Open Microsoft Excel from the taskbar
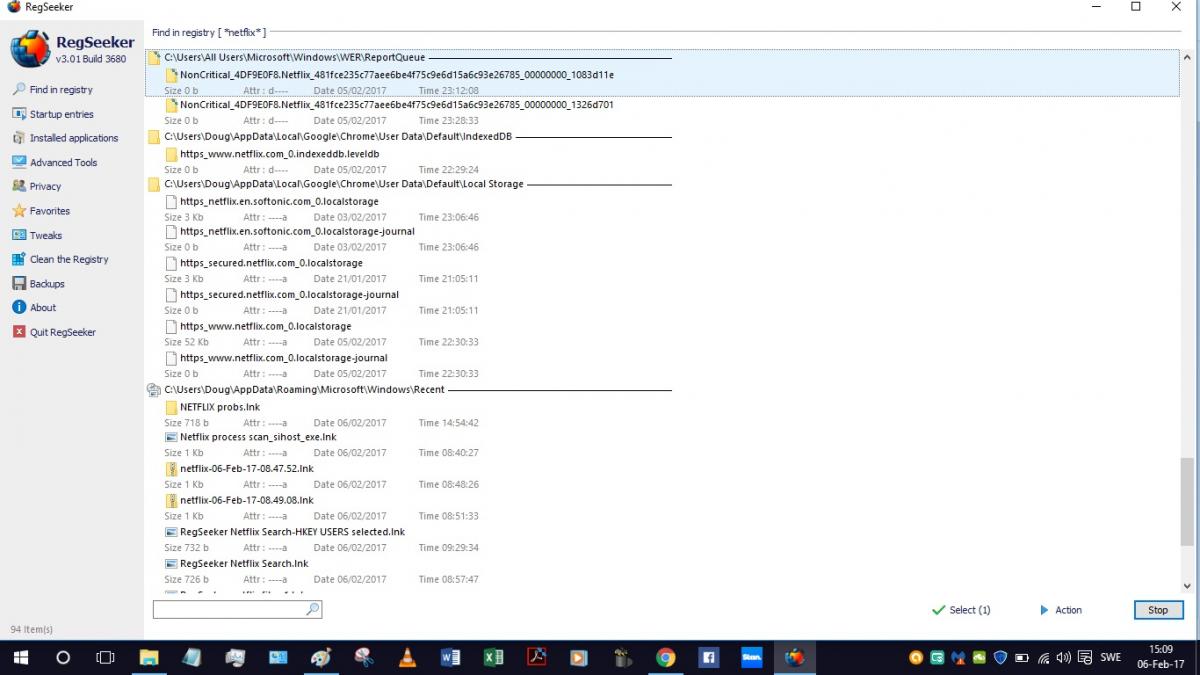 [493, 657]
